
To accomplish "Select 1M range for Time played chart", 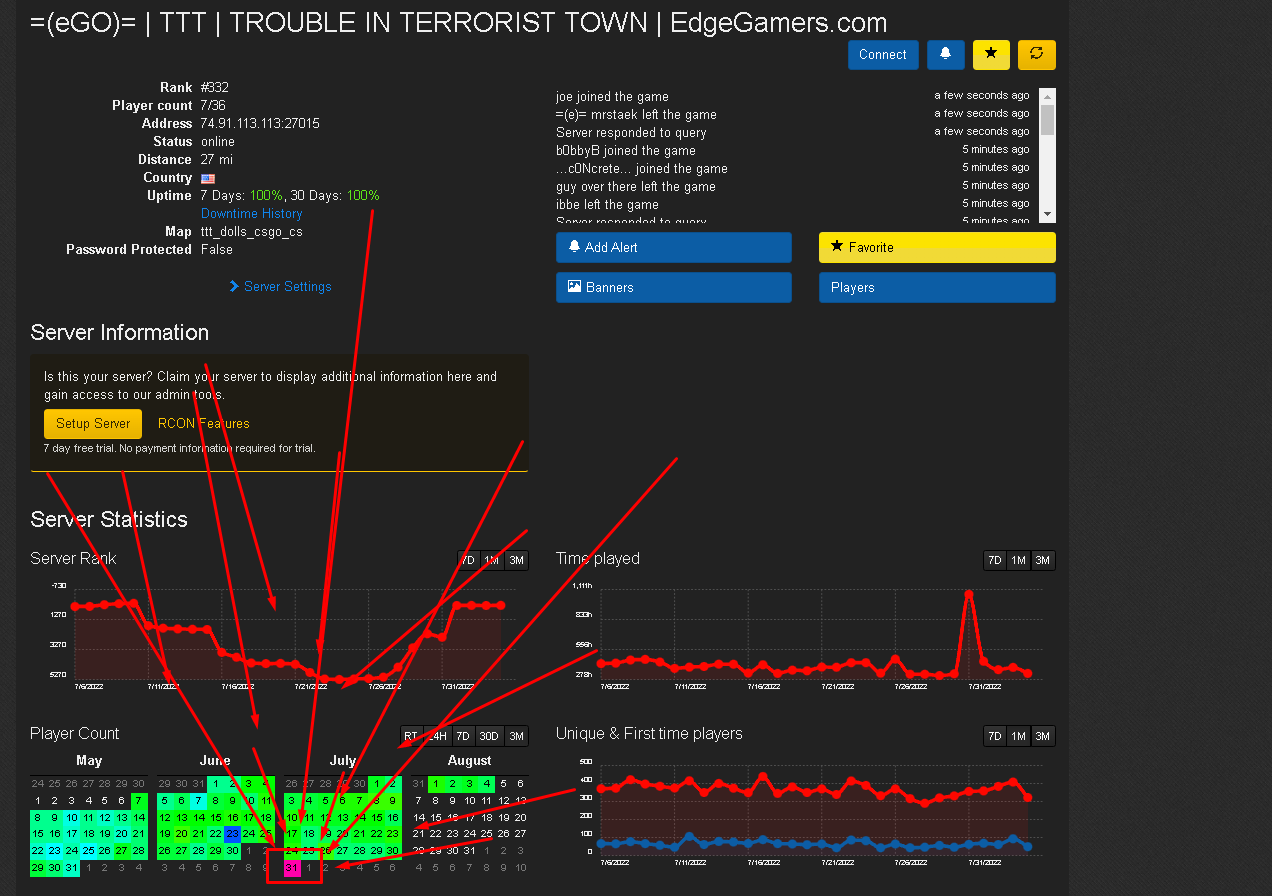I will pos(1019,561).
